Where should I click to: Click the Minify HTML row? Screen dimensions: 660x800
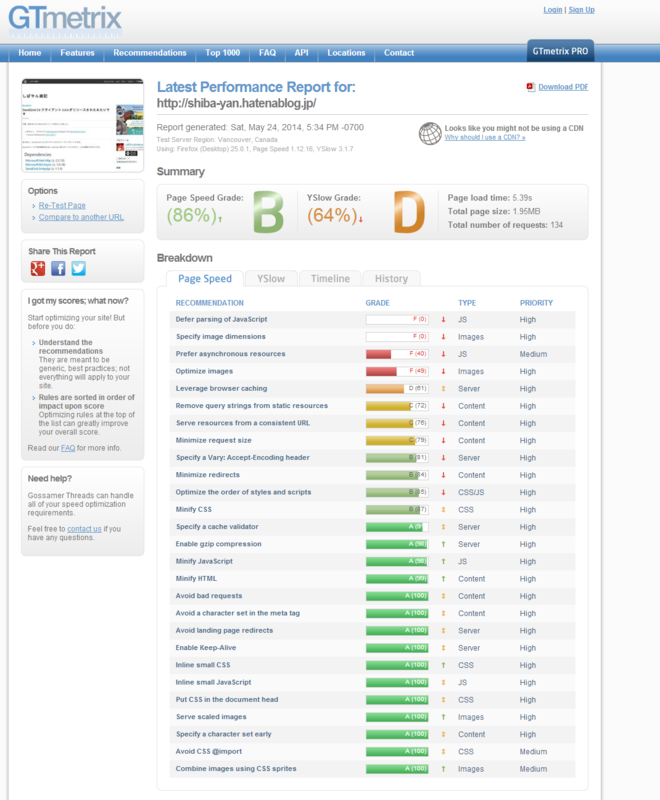pyautogui.click(x=373, y=579)
